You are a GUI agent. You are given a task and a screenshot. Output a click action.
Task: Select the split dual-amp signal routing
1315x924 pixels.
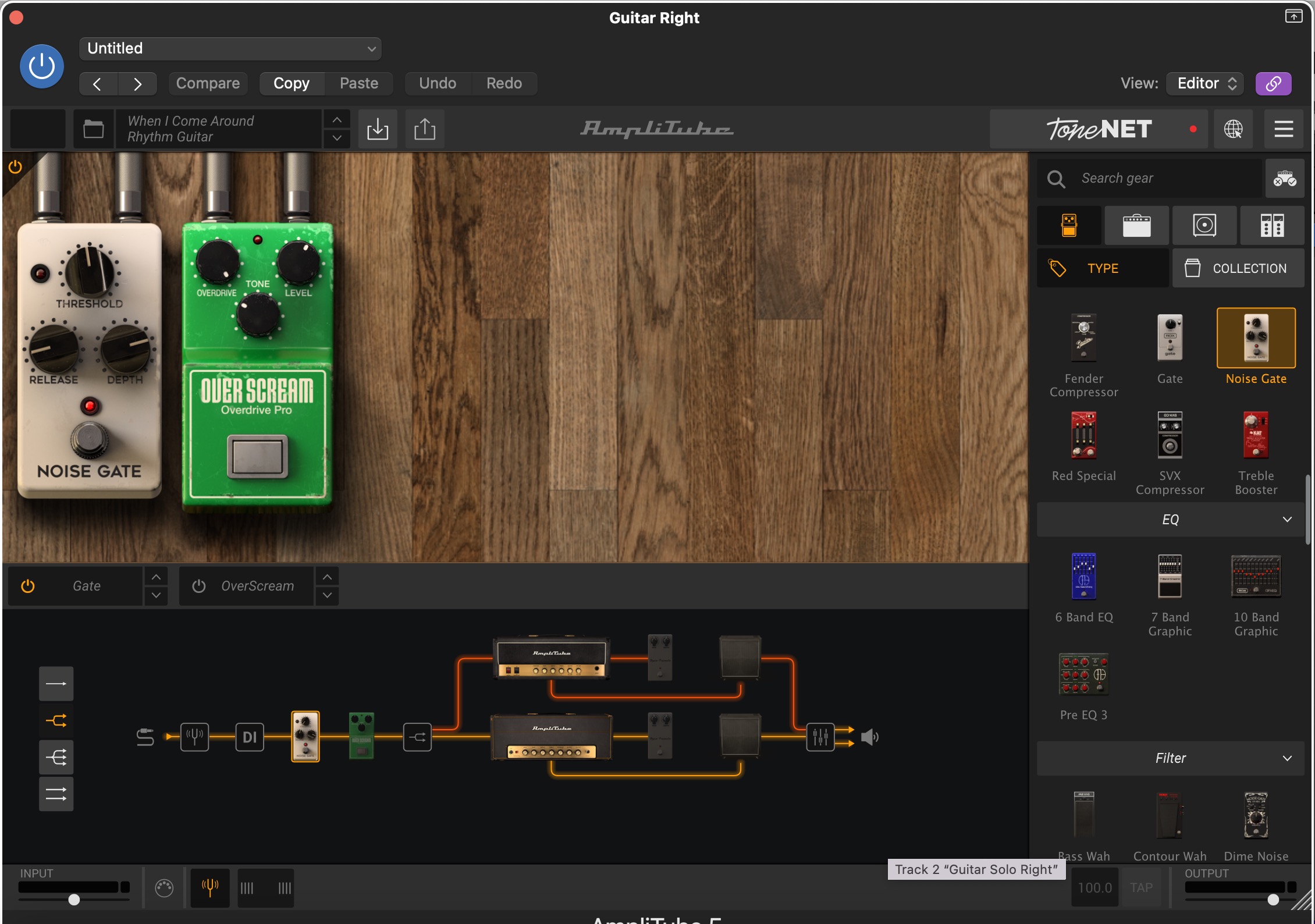[x=56, y=720]
